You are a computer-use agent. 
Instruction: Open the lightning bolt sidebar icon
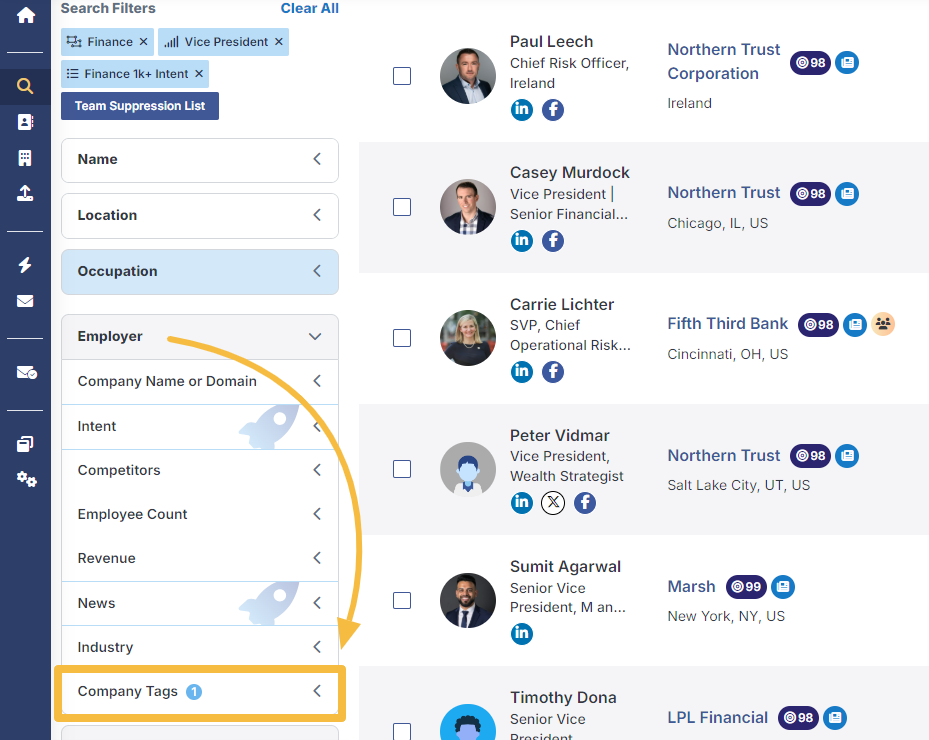pyautogui.click(x=25, y=265)
